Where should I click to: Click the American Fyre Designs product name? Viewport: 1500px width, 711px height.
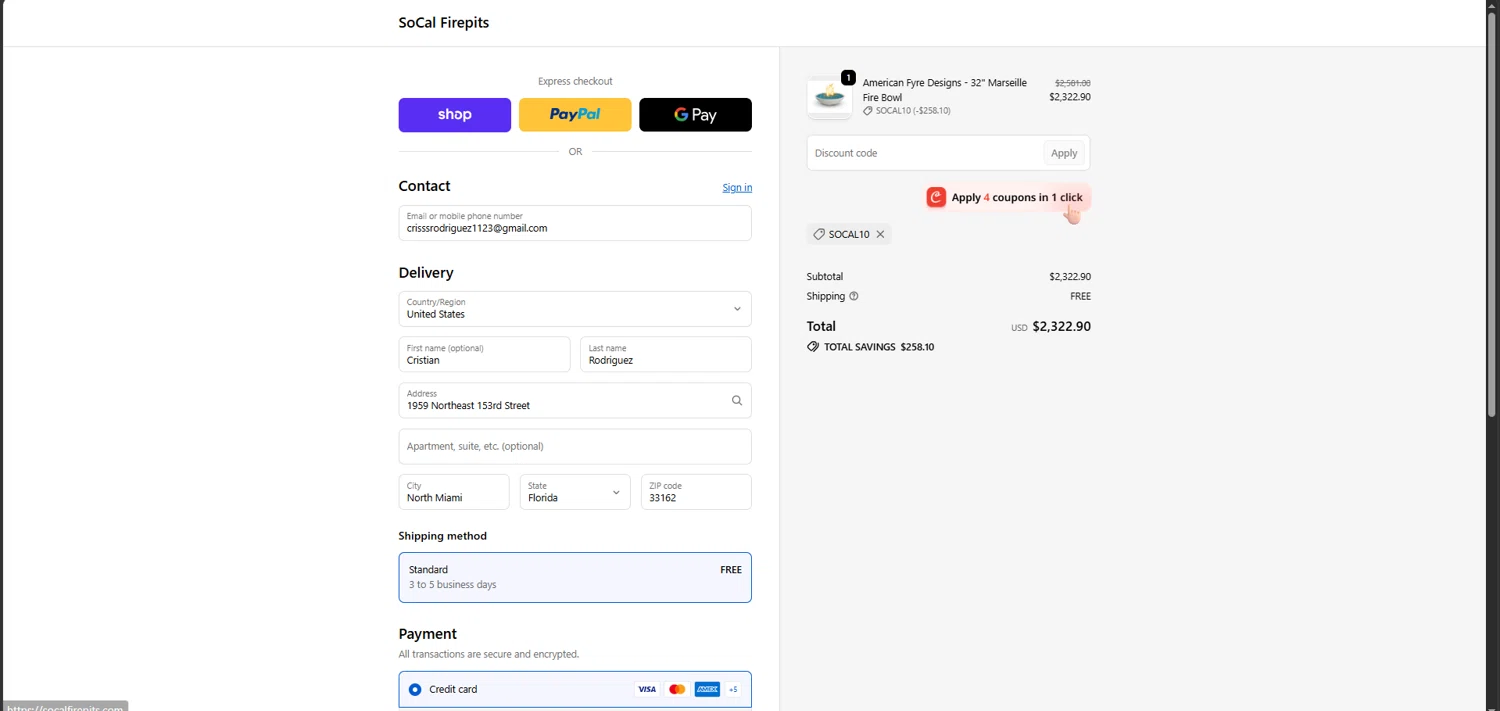tap(944, 90)
